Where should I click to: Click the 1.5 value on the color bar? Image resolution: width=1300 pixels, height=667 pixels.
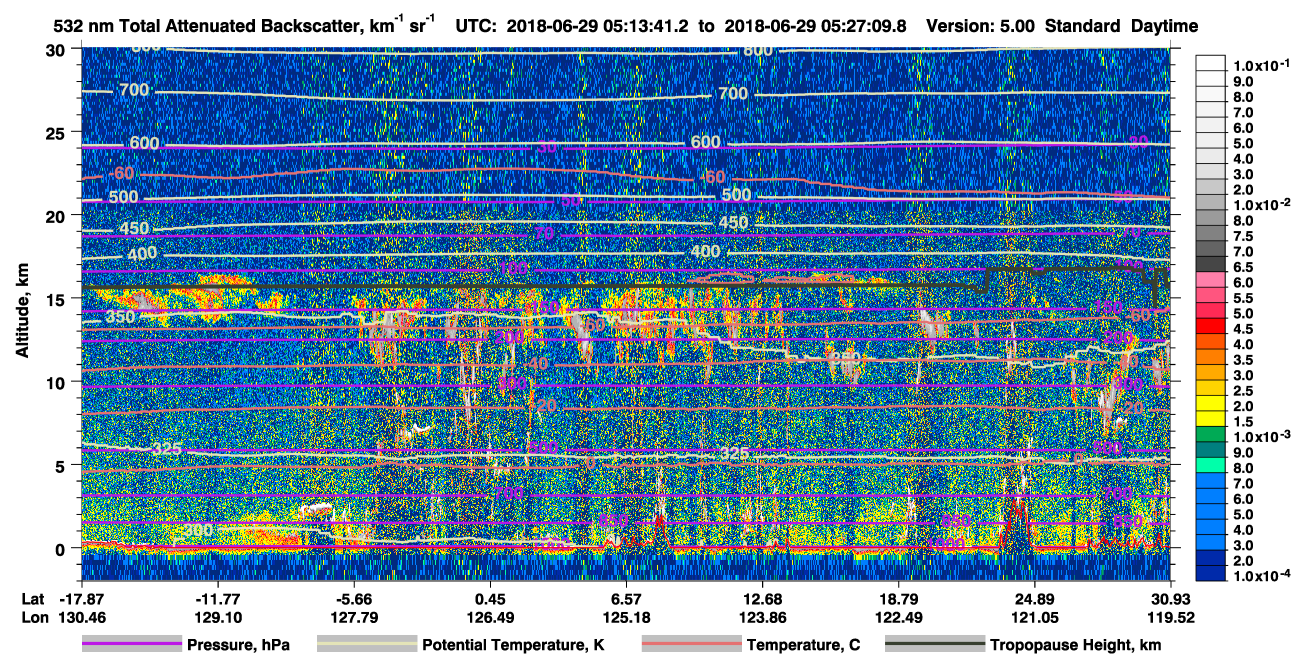1242,422
